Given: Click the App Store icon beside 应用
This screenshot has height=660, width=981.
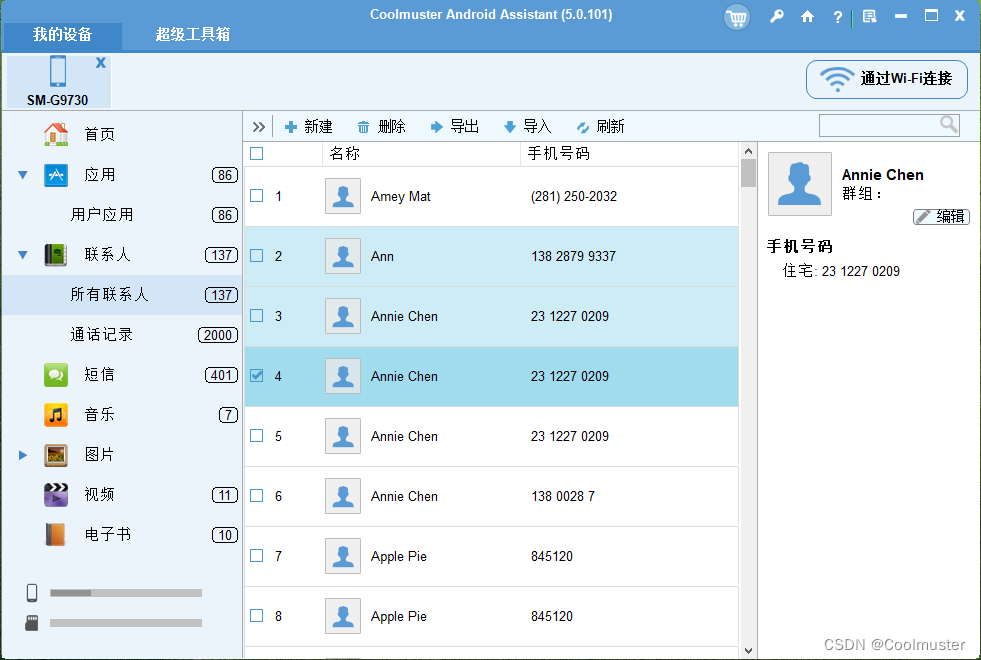Looking at the screenshot, I should (x=56, y=175).
